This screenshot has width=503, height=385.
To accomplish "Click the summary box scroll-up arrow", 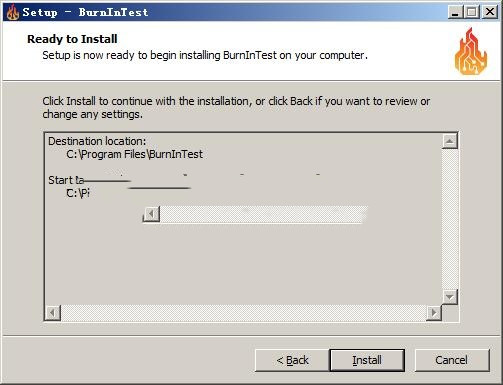I will [450, 141].
